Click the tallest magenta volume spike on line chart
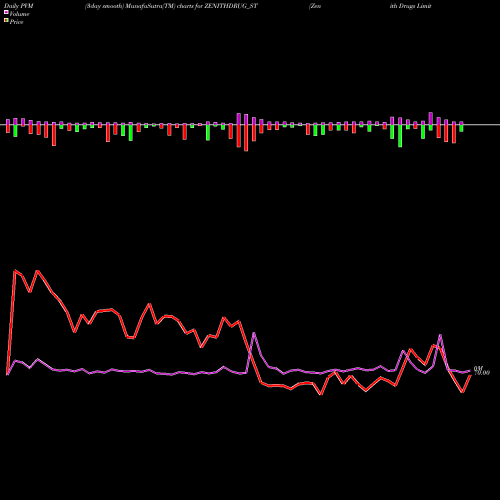Image resolution: width=500 pixels, height=500 pixels. 254,333
